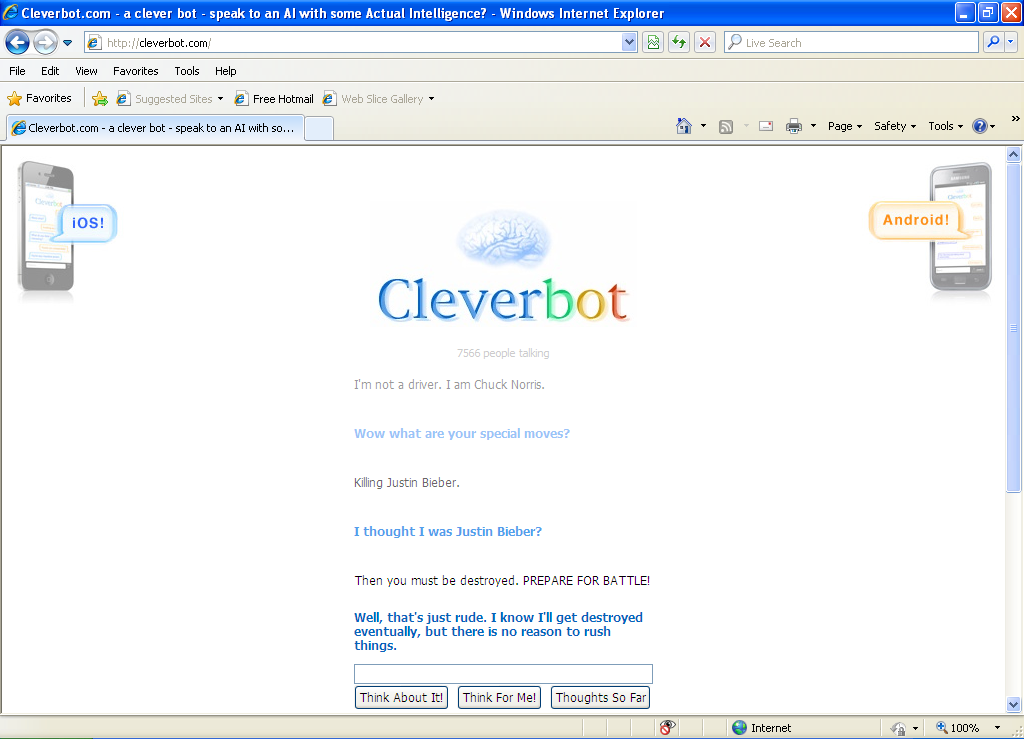Image resolution: width=1024 pixels, height=739 pixels.
Task: Open the Edit menu
Action: [50, 71]
